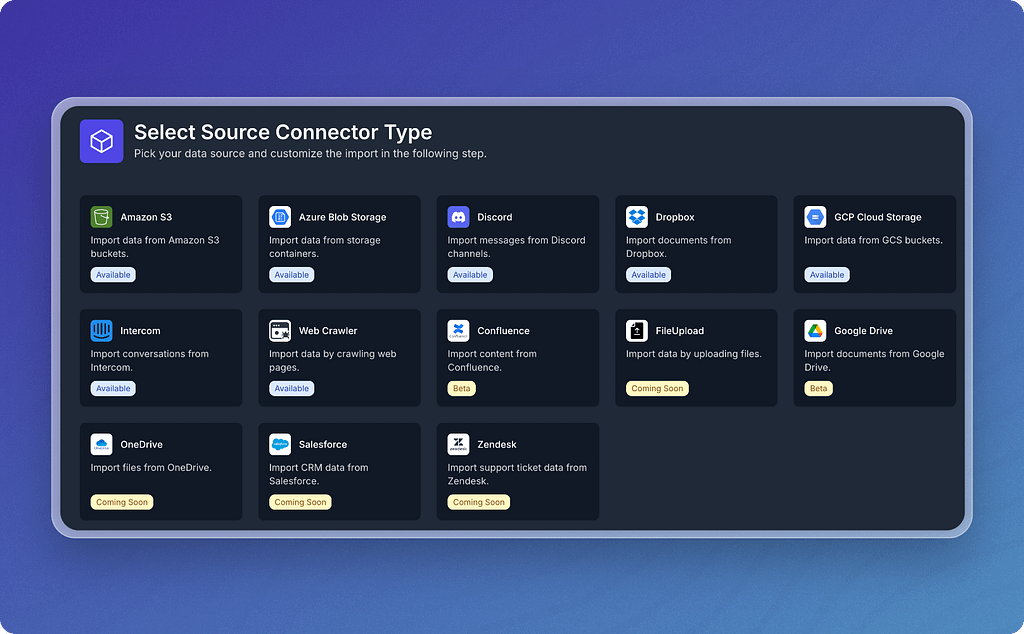Viewport: 1024px width, 634px height.
Task: Click the Google Drive logo icon
Action: tap(815, 330)
